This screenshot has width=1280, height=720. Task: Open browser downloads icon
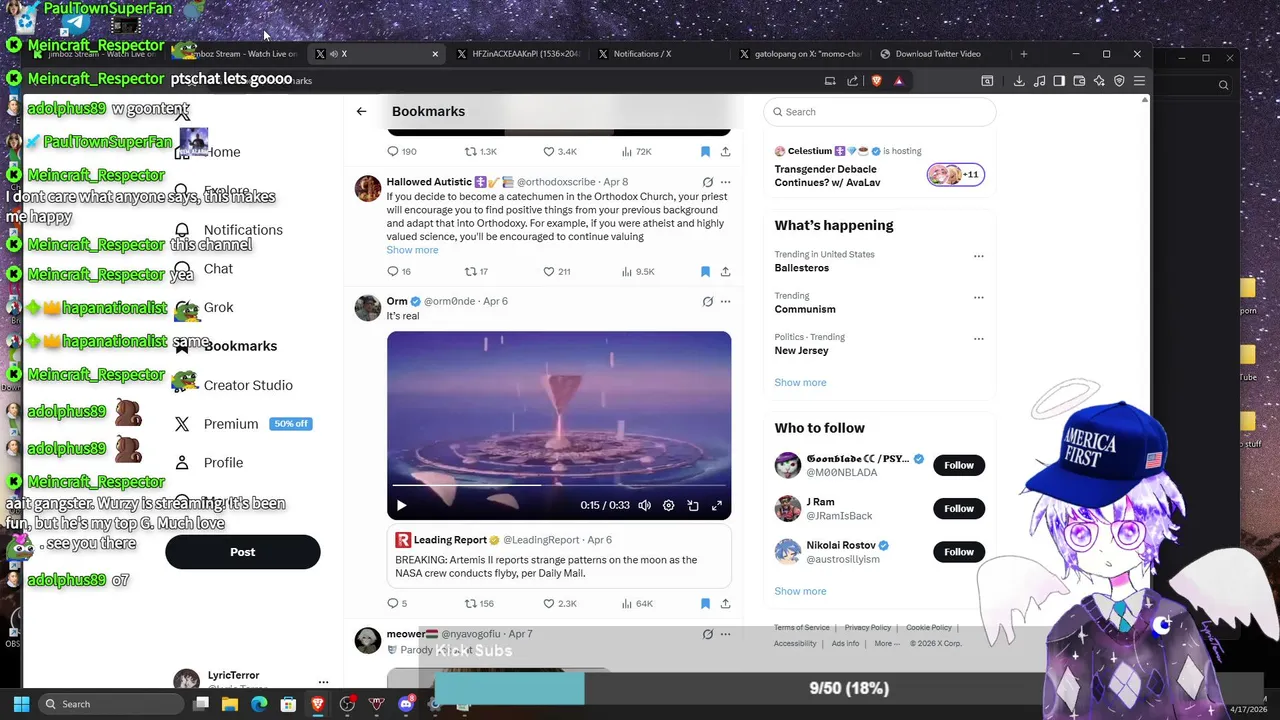1019,81
